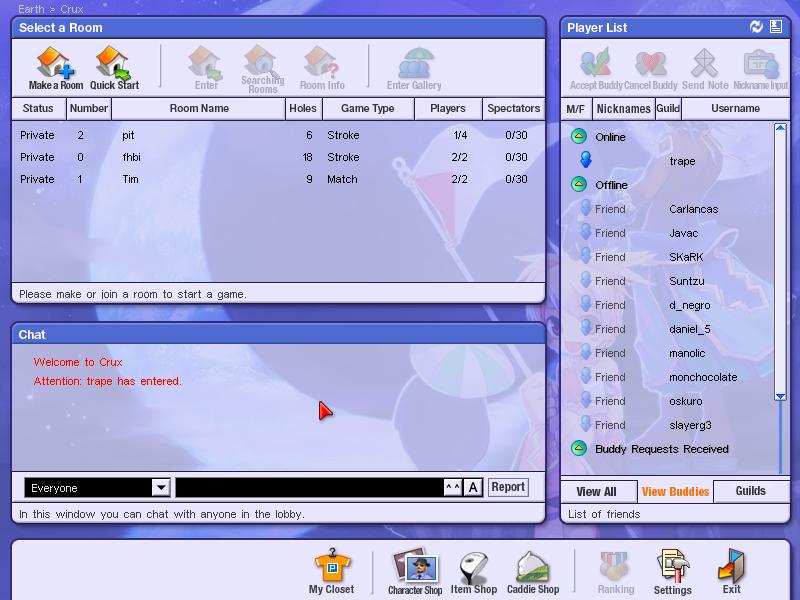Switch to the Guilds tab
Image resolution: width=800 pixels, height=600 pixels.
(751, 491)
